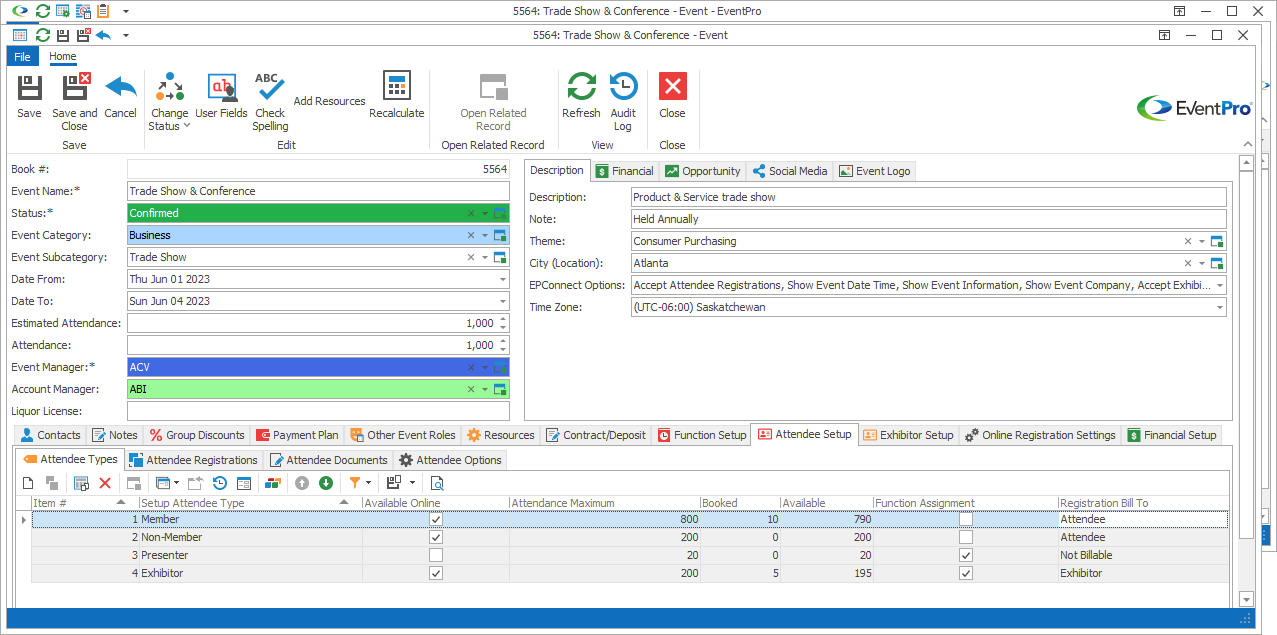The image size is (1277, 635).
Task: Toggle Function Assignment for Presenter row
Action: (x=965, y=556)
